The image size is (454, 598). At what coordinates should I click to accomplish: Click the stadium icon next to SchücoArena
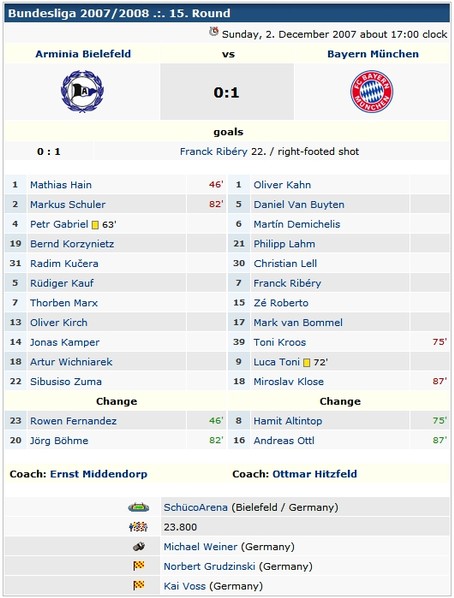pos(138,507)
